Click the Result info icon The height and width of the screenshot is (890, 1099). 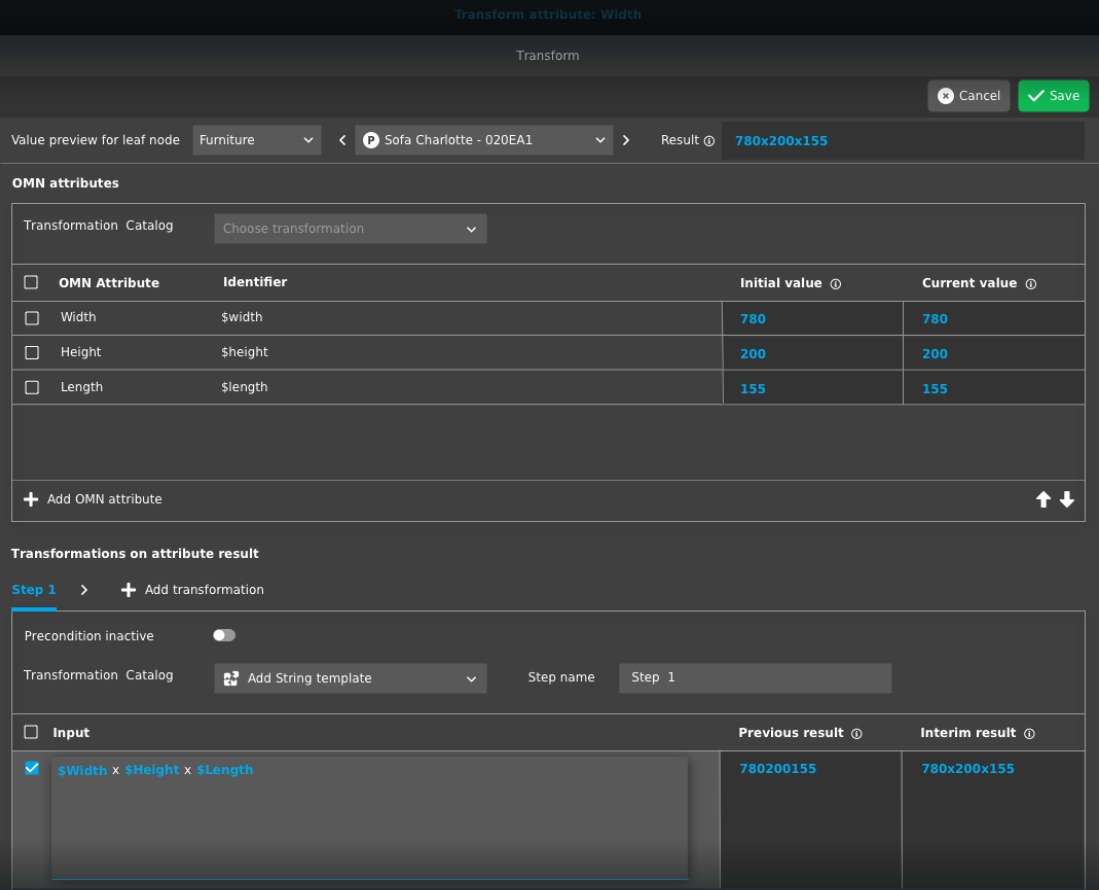pyautogui.click(x=709, y=141)
